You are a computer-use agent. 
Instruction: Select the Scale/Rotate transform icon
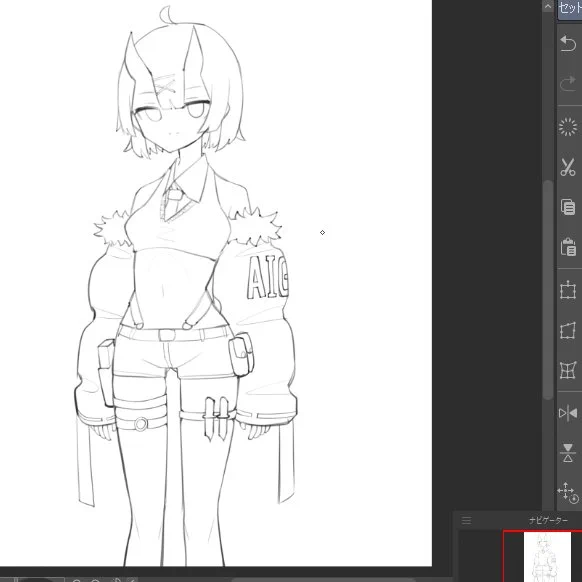point(568,290)
